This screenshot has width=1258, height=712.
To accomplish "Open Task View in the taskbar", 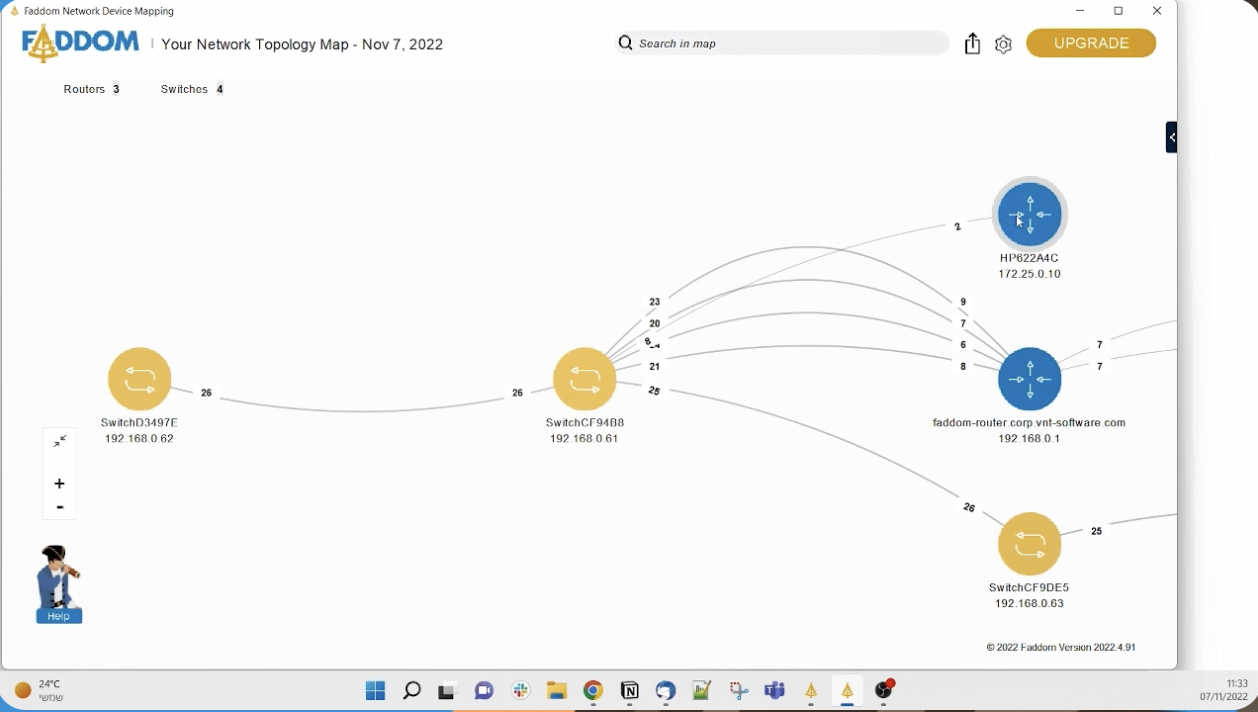I will tap(447, 691).
